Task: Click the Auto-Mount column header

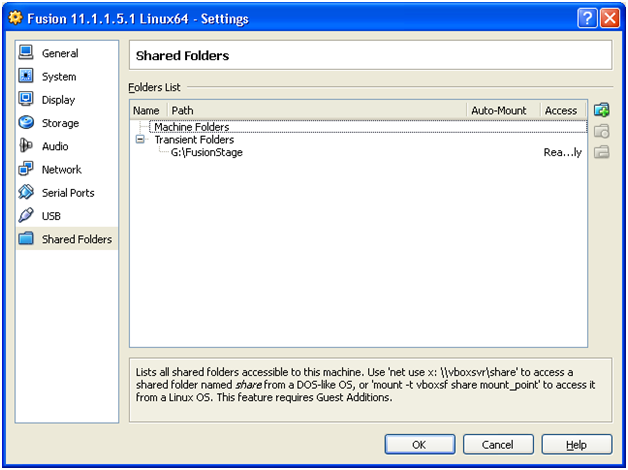Action: tap(503, 110)
